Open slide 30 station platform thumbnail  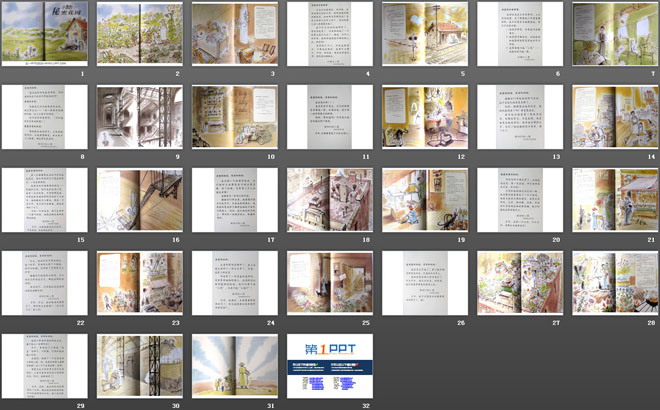[x=140, y=366]
